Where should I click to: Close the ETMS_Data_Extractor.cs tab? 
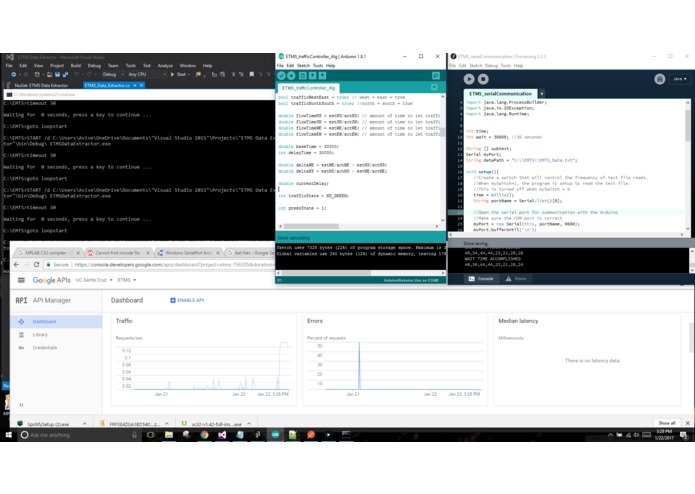point(142,85)
